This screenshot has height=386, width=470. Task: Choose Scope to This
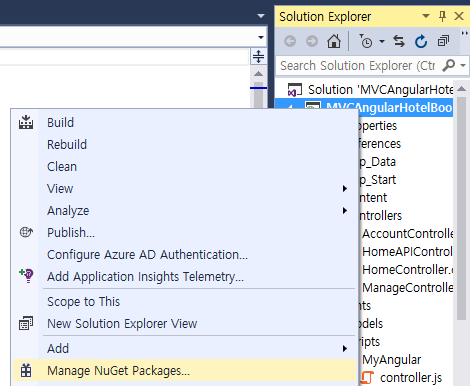[x=184, y=301]
